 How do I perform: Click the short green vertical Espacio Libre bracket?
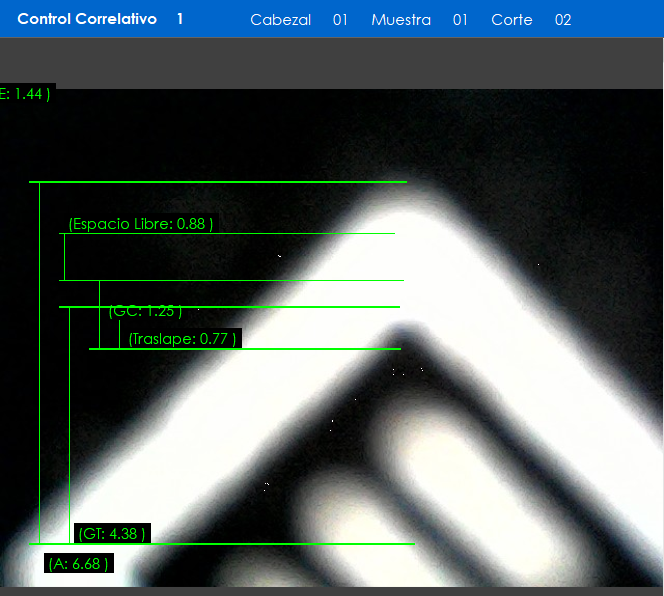tap(64, 257)
